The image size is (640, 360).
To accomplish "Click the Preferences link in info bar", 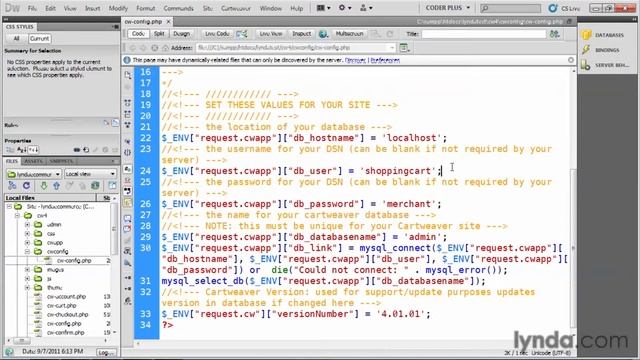I will [x=385, y=60].
